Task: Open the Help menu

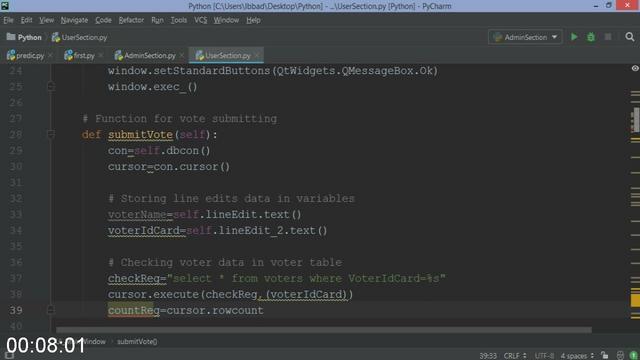Action: click(x=253, y=20)
